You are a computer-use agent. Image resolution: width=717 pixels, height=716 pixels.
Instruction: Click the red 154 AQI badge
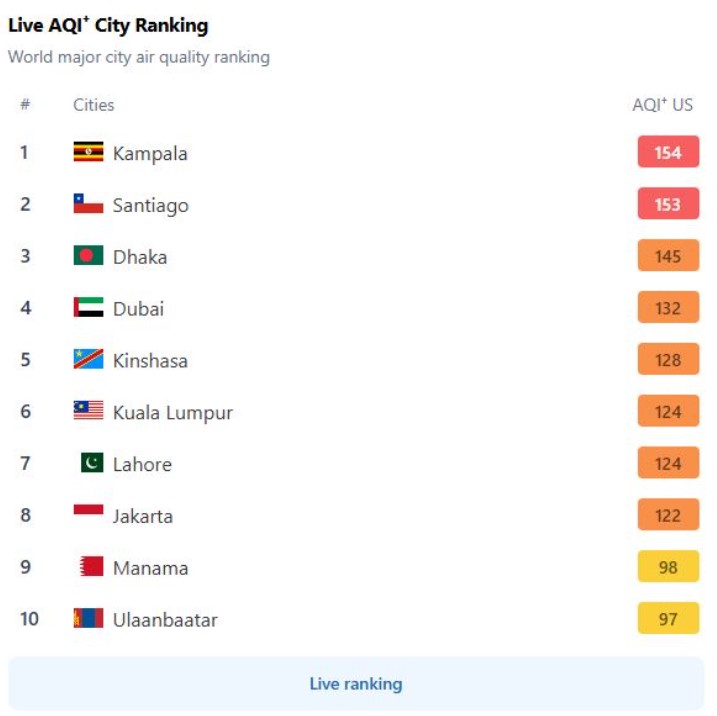click(668, 152)
